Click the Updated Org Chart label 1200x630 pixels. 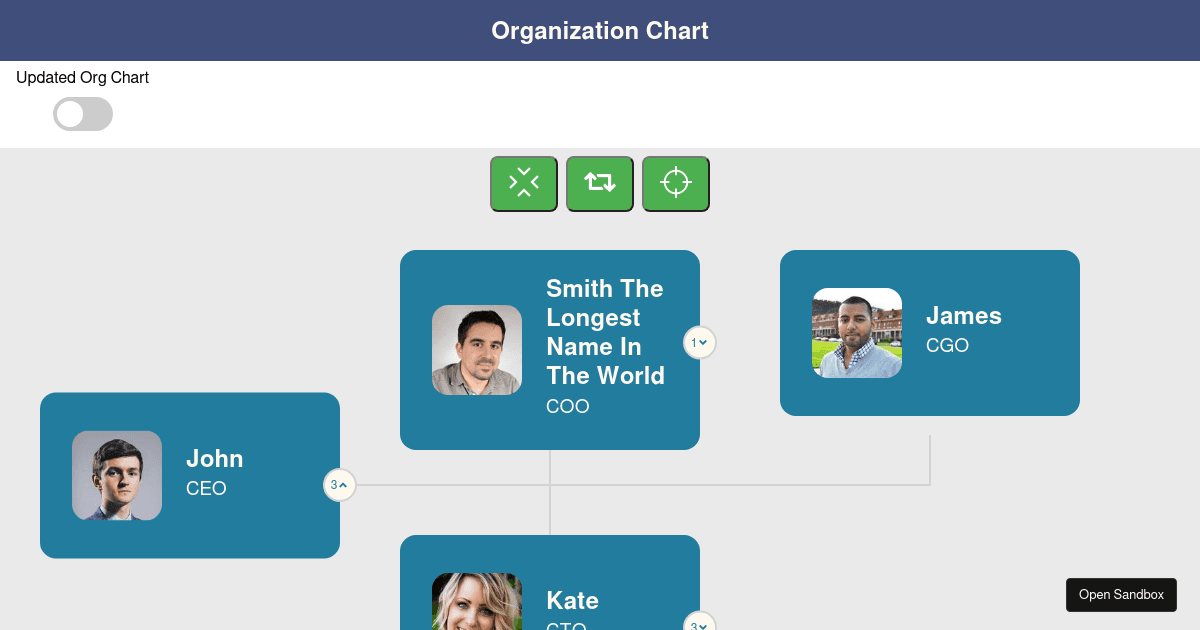[82, 77]
